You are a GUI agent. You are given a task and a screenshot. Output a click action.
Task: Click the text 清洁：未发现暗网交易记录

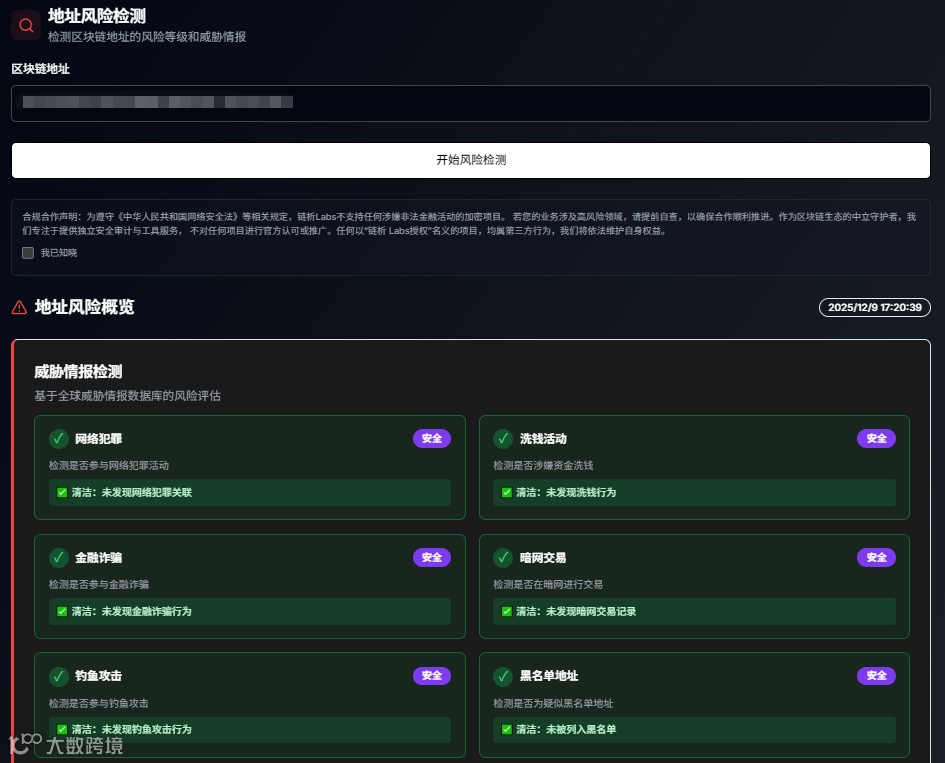tap(576, 611)
